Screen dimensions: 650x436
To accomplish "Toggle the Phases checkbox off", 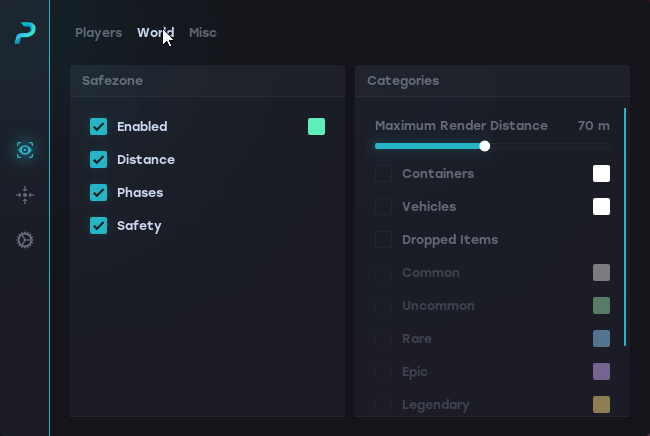I will tap(98, 193).
